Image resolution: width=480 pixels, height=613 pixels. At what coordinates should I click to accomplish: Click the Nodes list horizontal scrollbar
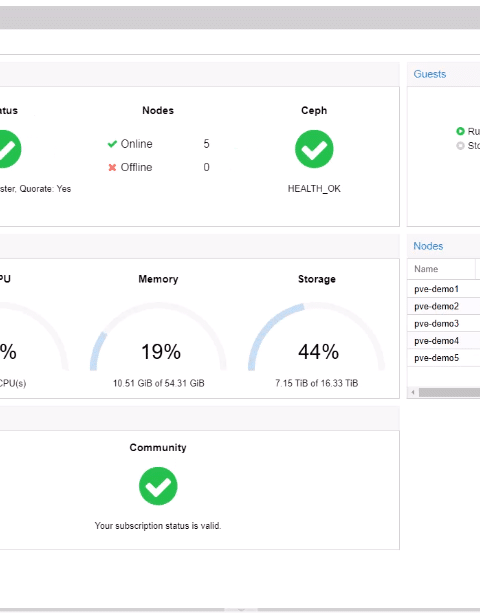449,393
